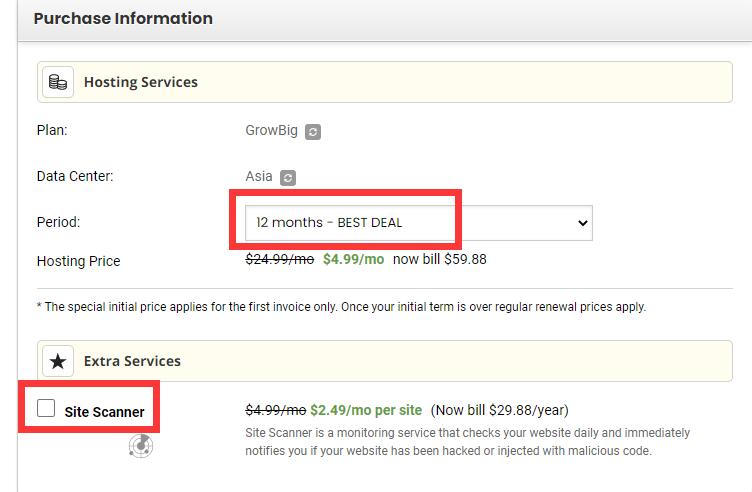Click the GrowBig plan name

pyautogui.click(x=270, y=130)
